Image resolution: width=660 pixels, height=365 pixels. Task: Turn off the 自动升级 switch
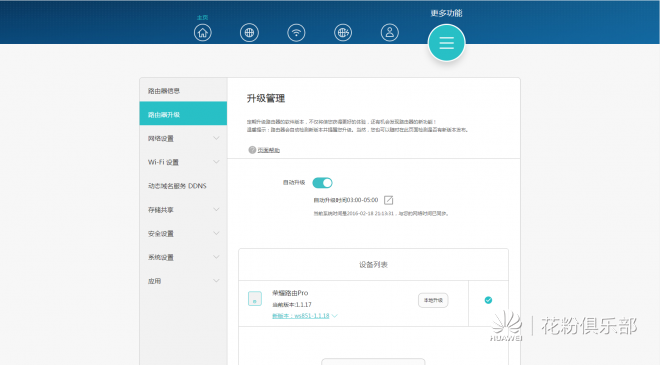click(x=322, y=183)
